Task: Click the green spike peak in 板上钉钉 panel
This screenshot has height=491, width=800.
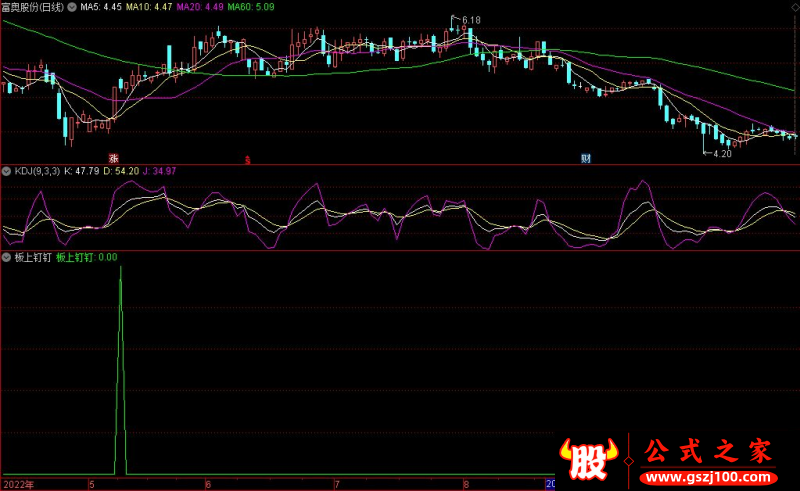Action: coord(121,268)
